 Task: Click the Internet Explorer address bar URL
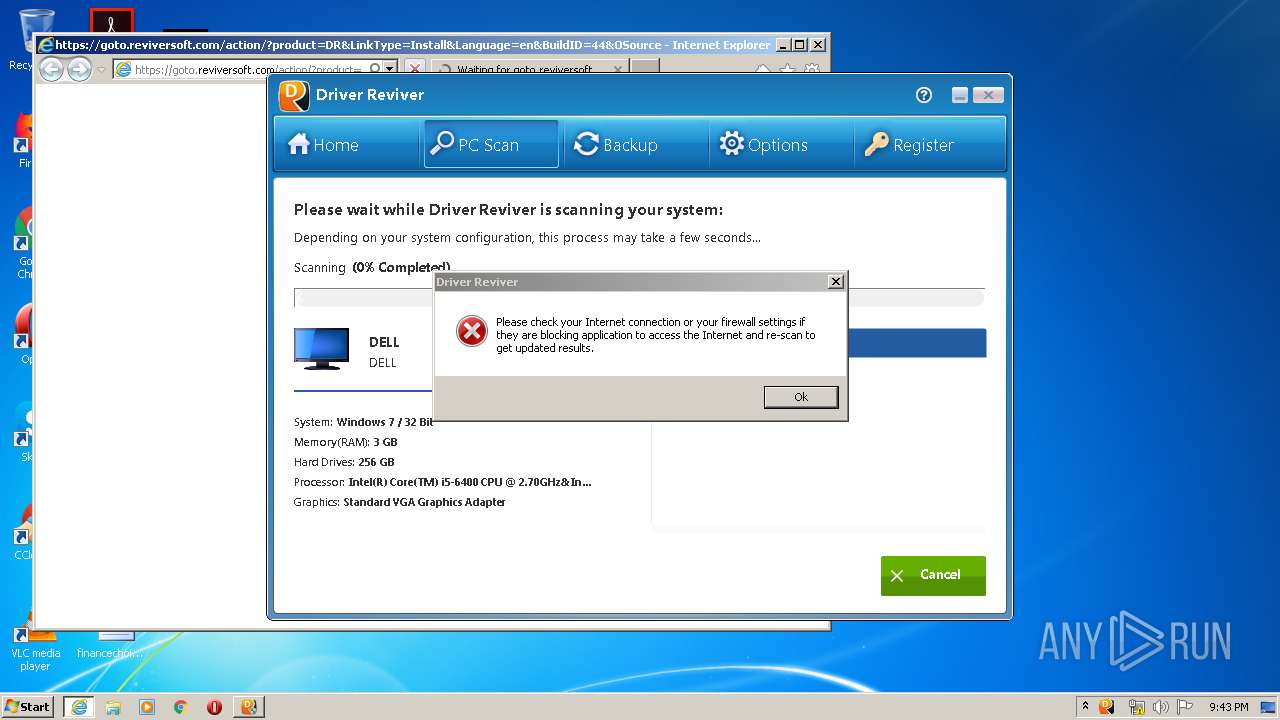247,69
